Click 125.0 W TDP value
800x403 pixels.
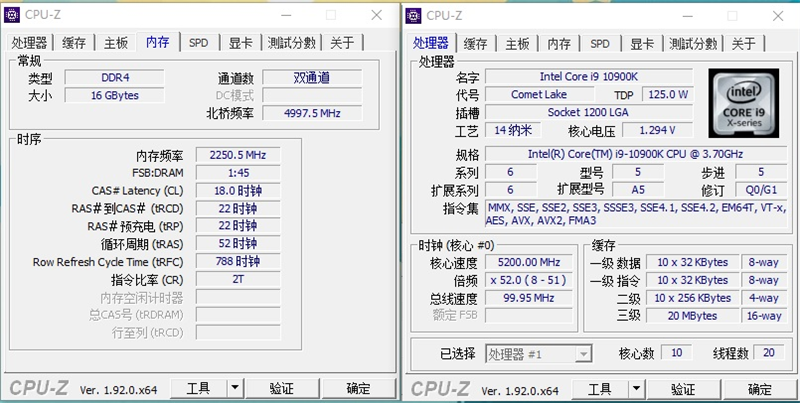(x=667, y=94)
